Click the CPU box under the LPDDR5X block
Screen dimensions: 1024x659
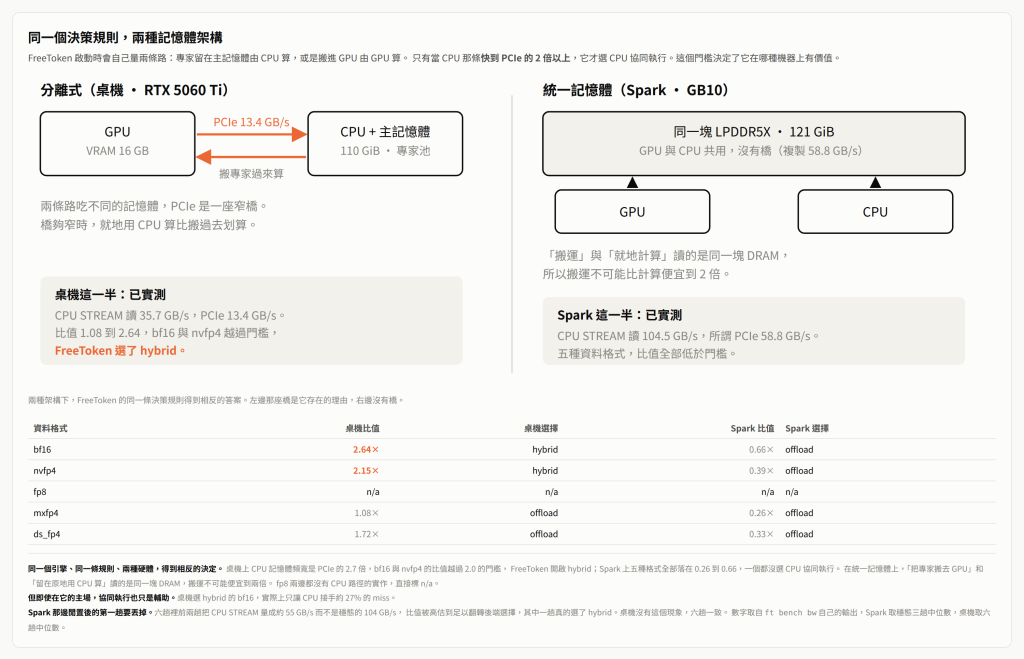[x=875, y=212]
